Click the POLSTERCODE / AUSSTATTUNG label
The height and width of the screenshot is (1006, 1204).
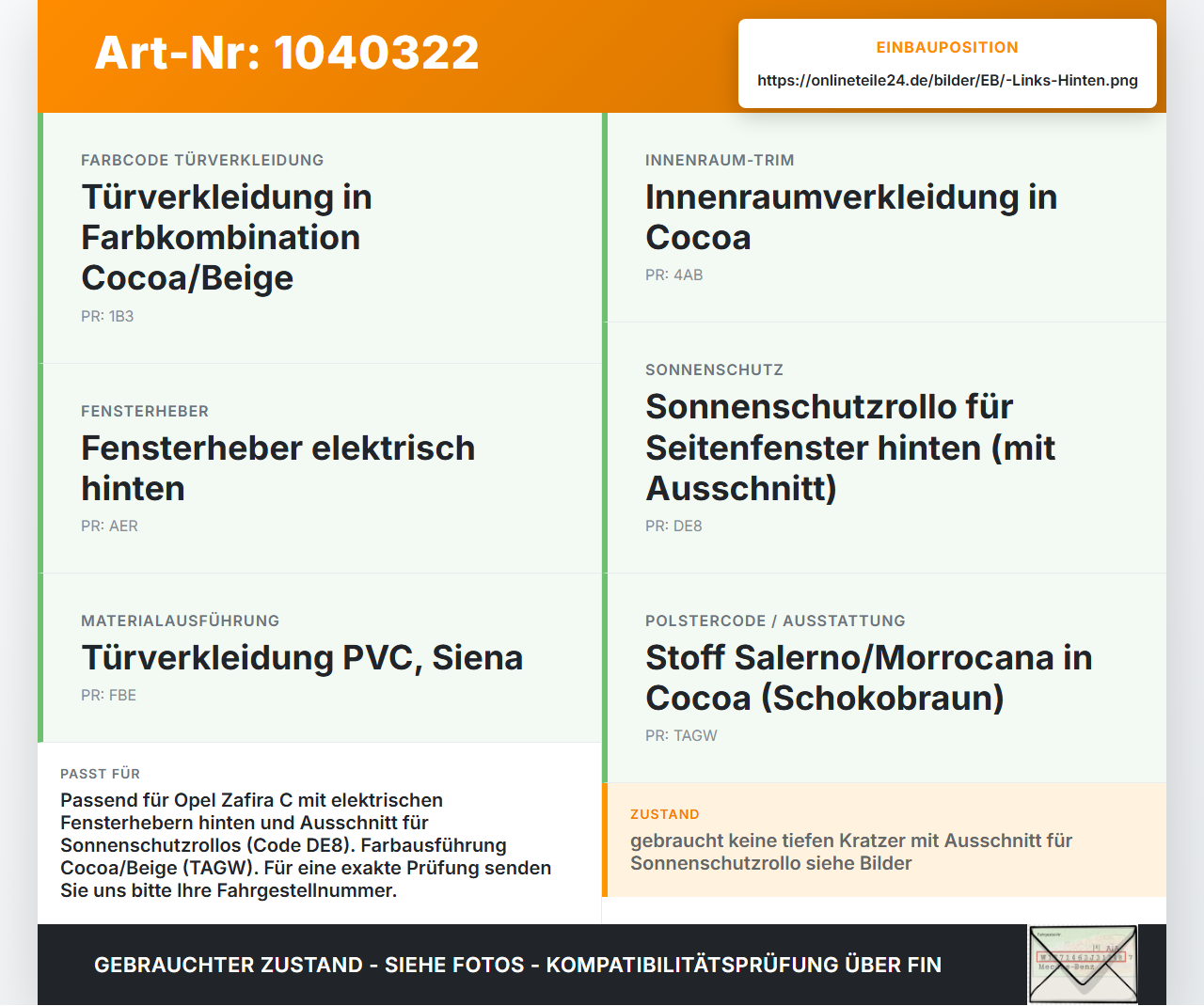pos(775,621)
